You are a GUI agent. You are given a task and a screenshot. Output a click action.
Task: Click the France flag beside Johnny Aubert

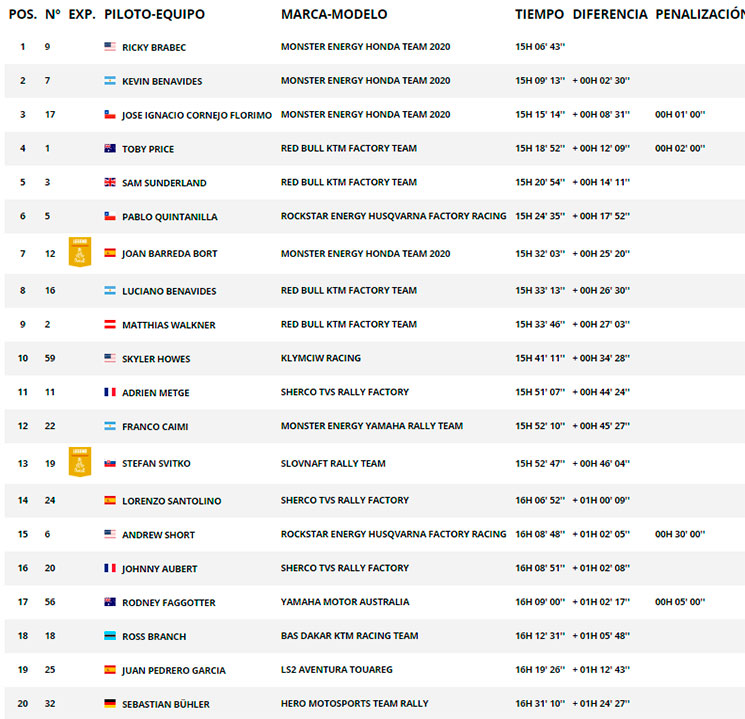tap(110, 567)
